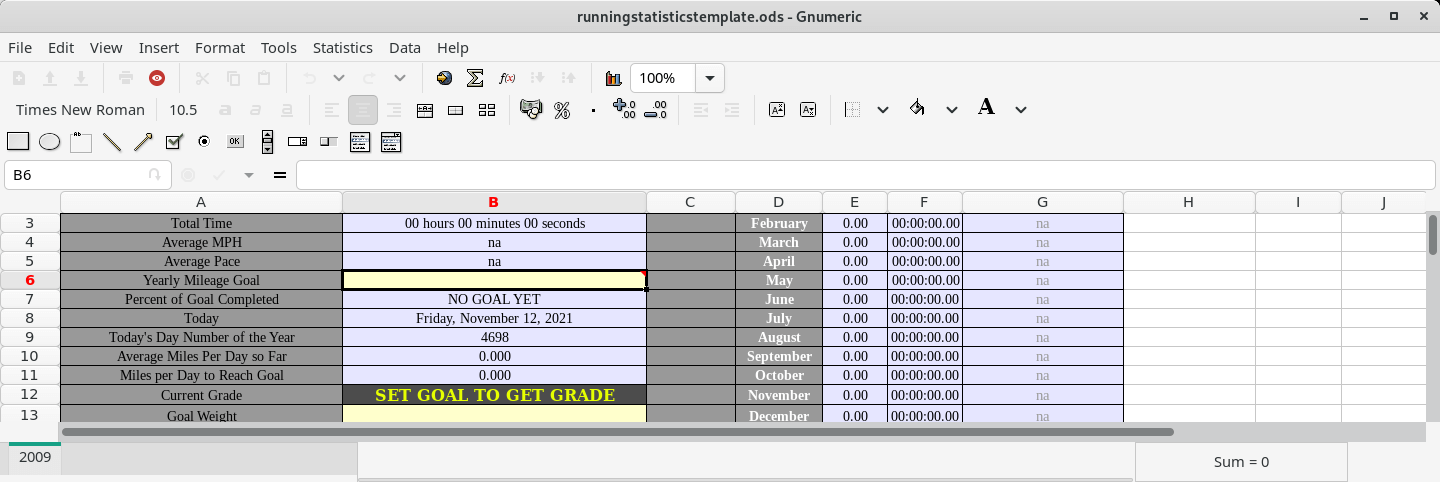Click the equals sign enter formula button

tap(280, 175)
